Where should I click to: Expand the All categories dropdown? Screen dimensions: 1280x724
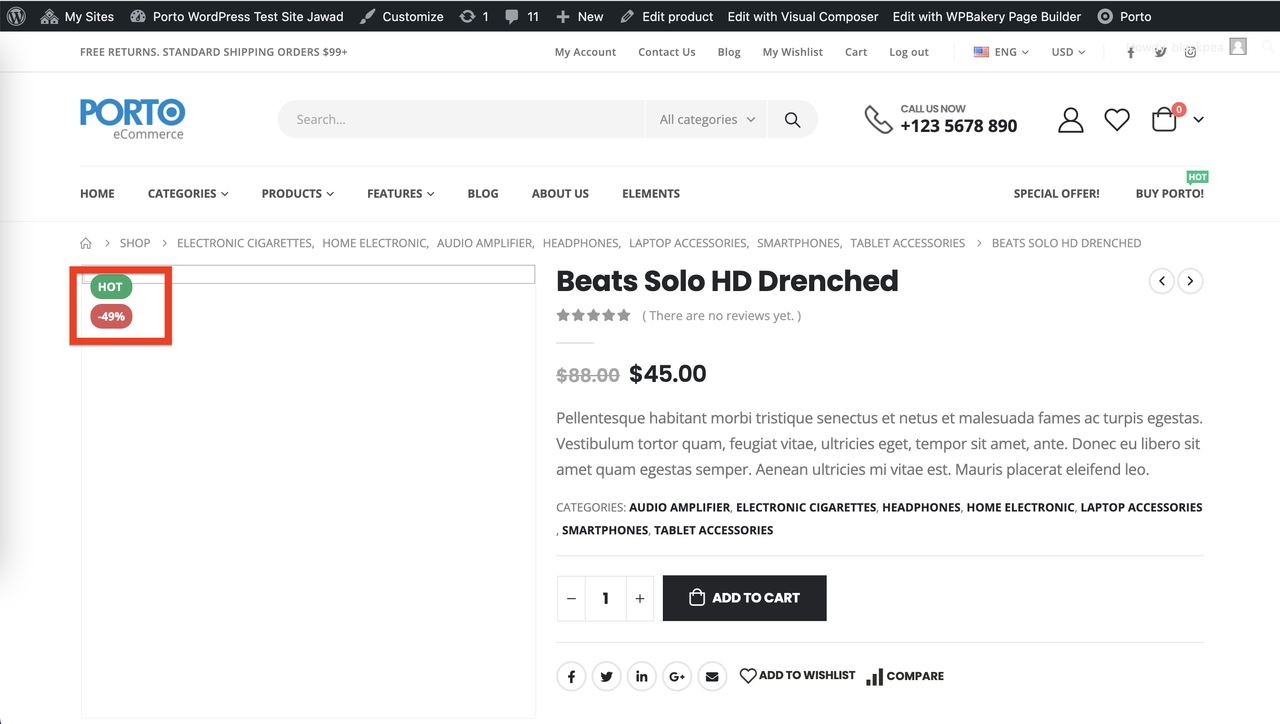pos(706,119)
